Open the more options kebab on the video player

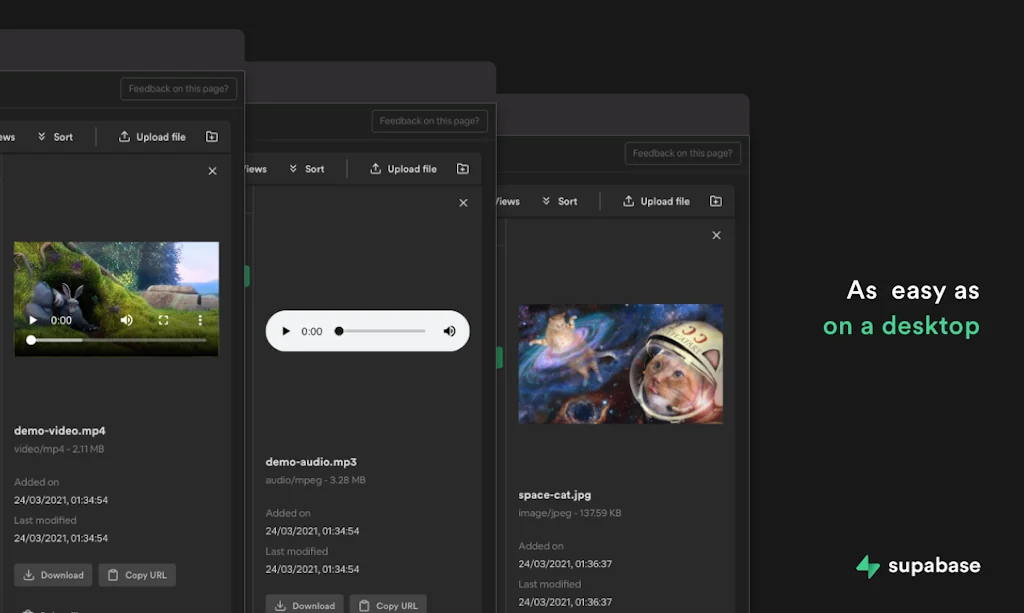click(x=200, y=320)
